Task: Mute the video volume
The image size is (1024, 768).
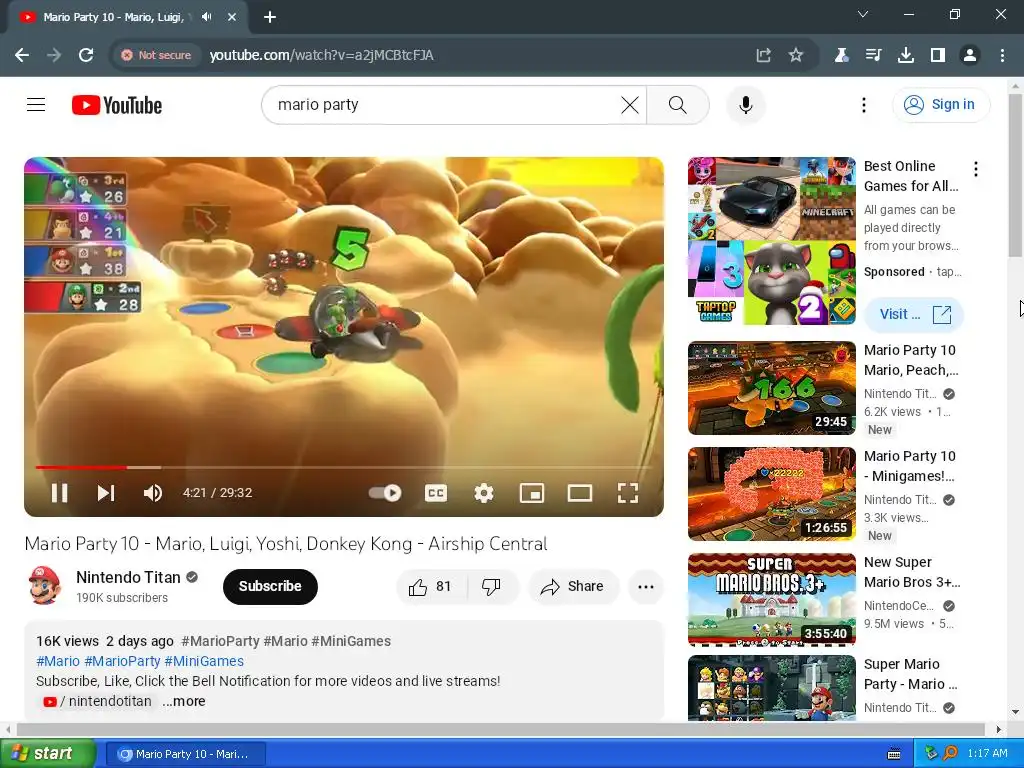Action: point(153,493)
